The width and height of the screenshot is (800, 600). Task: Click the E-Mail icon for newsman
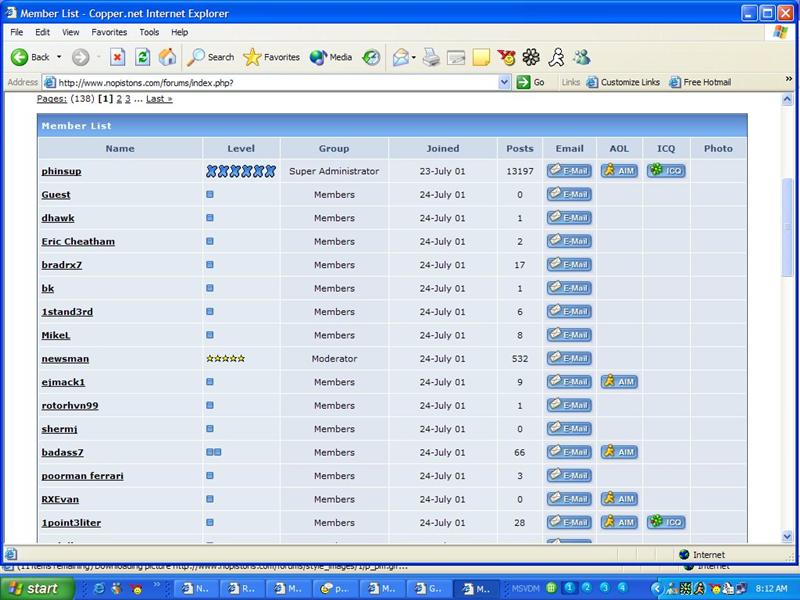[569, 358]
